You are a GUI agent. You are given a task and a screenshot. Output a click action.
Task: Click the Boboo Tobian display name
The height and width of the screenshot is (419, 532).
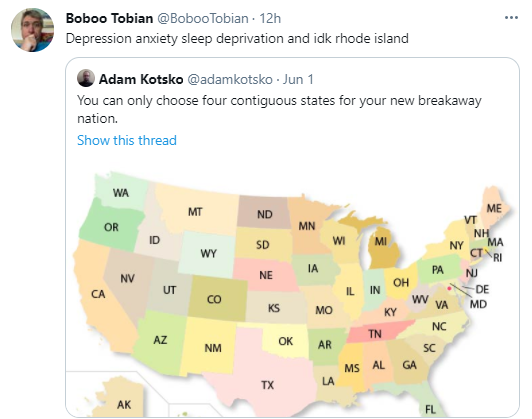109,18
